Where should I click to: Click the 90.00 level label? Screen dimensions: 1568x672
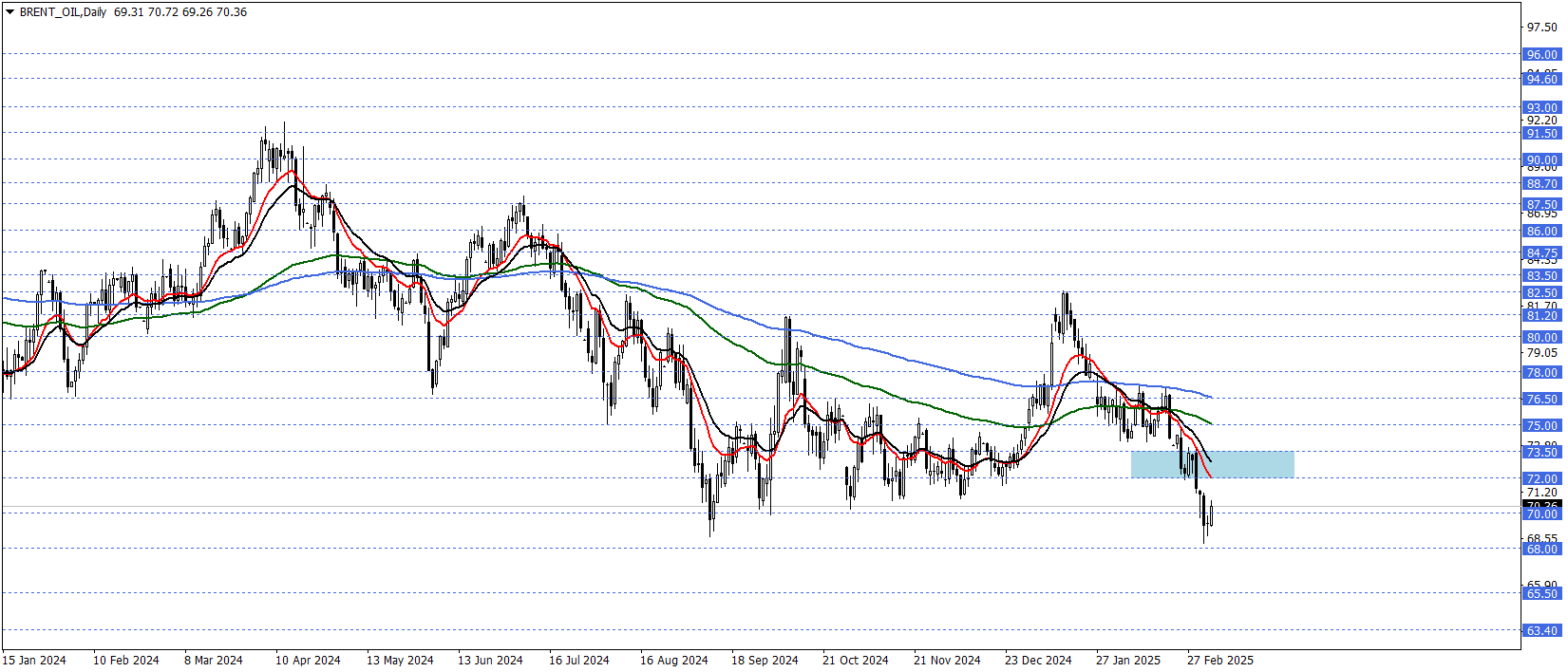[x=1541, y=160]
